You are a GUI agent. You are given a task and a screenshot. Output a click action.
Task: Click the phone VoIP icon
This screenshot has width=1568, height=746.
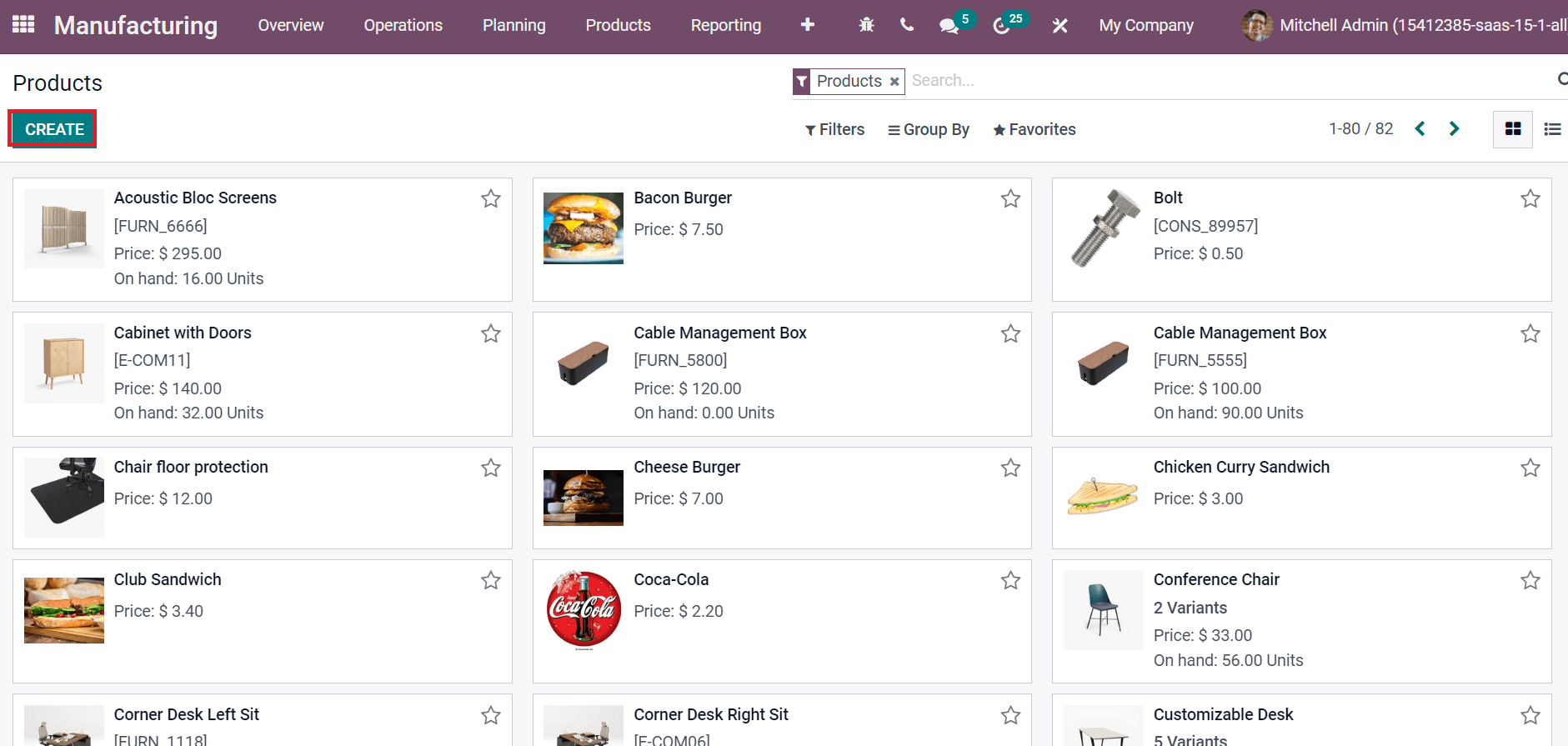pyautogui.click(x=907, y=25)
